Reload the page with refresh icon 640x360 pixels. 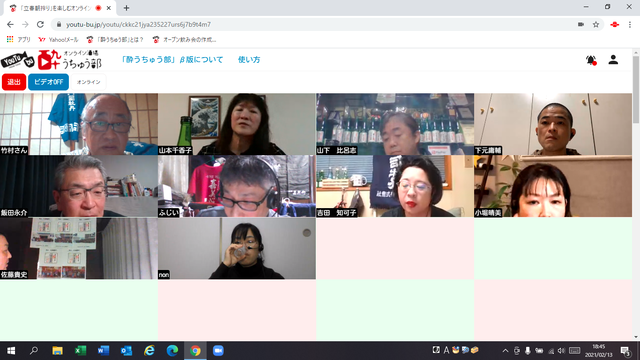[x=40, y=24]
